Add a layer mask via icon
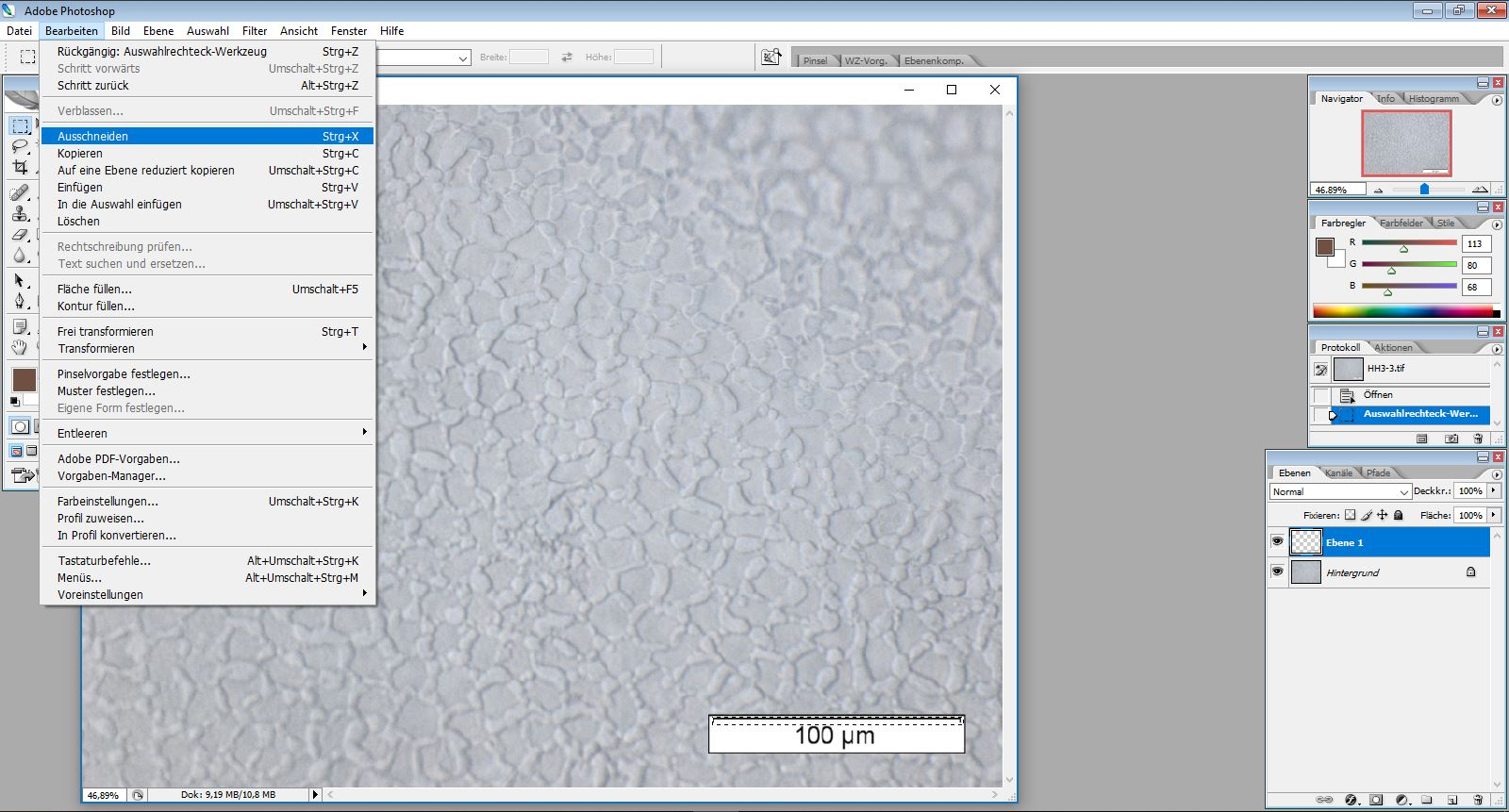The width and height of the screenshot is (1509, 812). click(x=1376, y=800)
